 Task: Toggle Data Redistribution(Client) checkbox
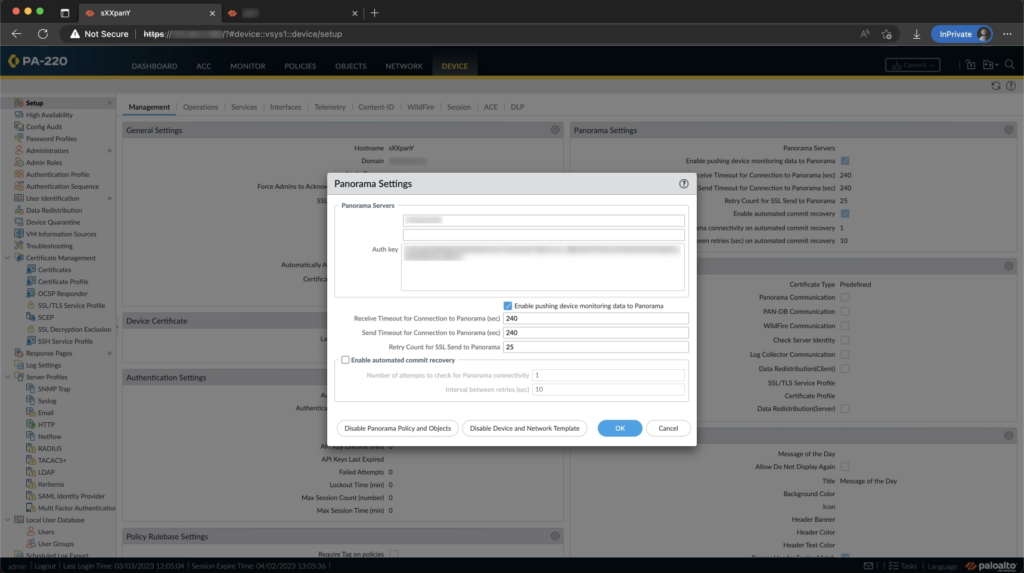[x=844, y=369]
